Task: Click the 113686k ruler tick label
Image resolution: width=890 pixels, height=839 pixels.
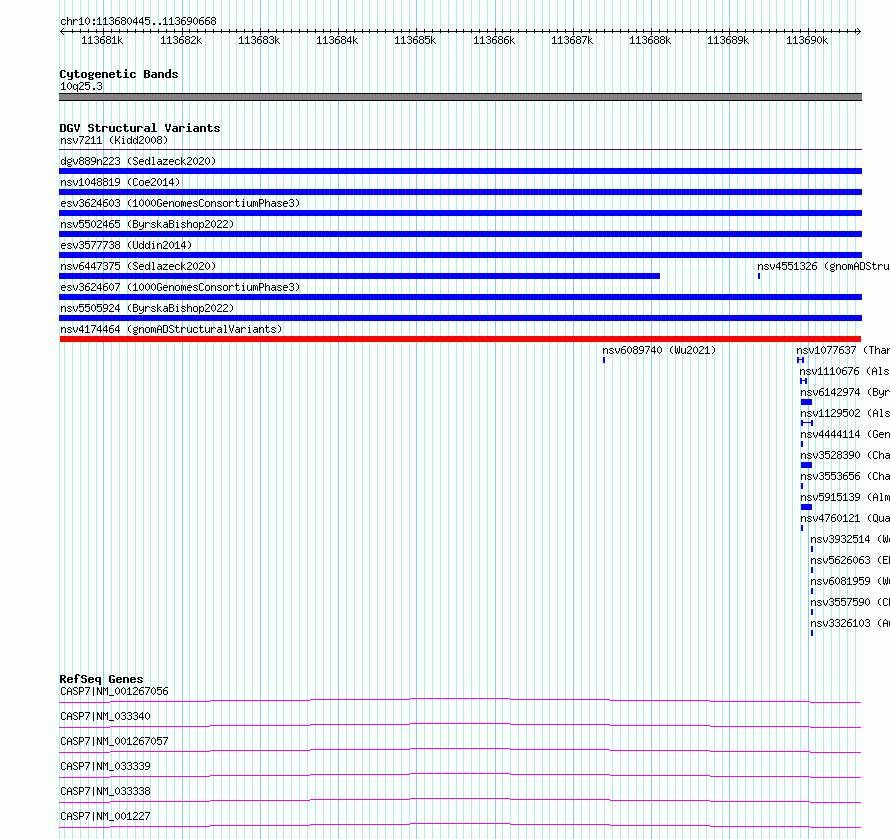Action: pos(494,40)
